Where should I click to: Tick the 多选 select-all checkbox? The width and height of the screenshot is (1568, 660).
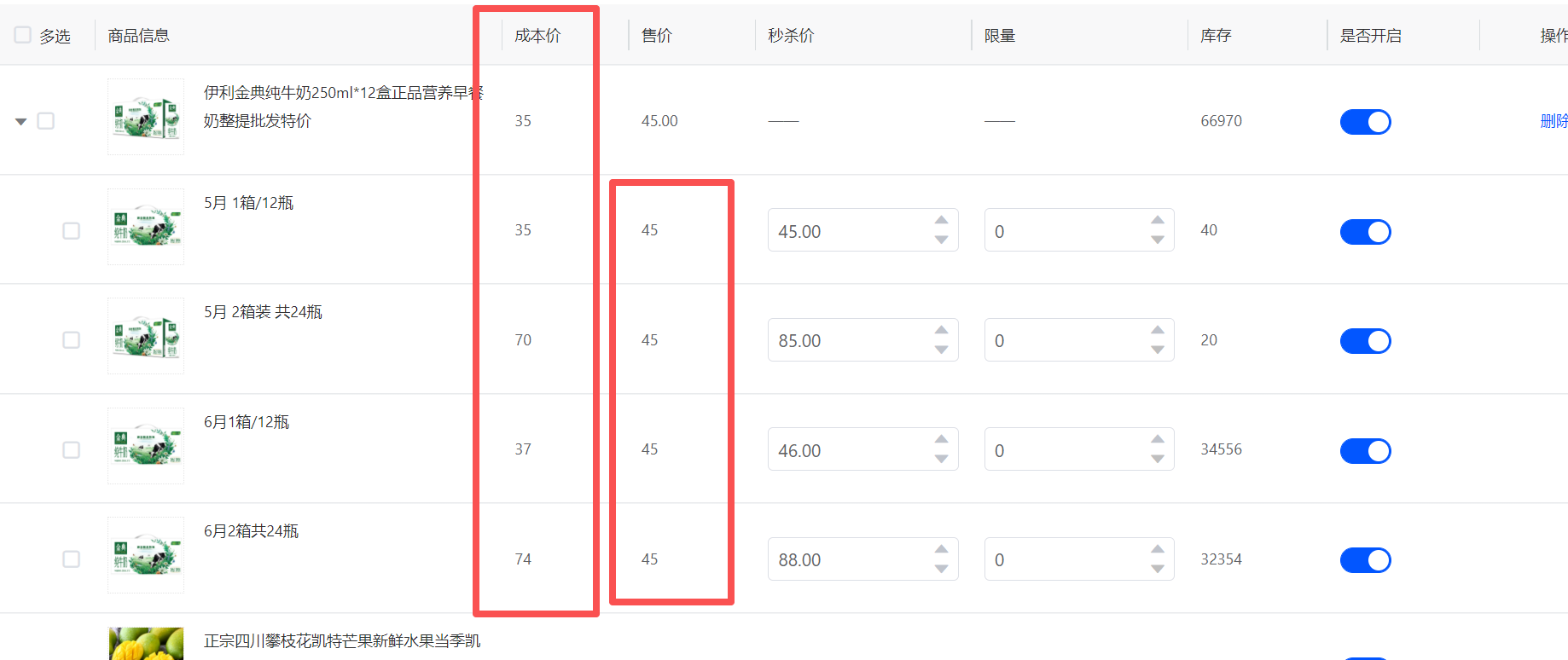[x=23, y=35]
